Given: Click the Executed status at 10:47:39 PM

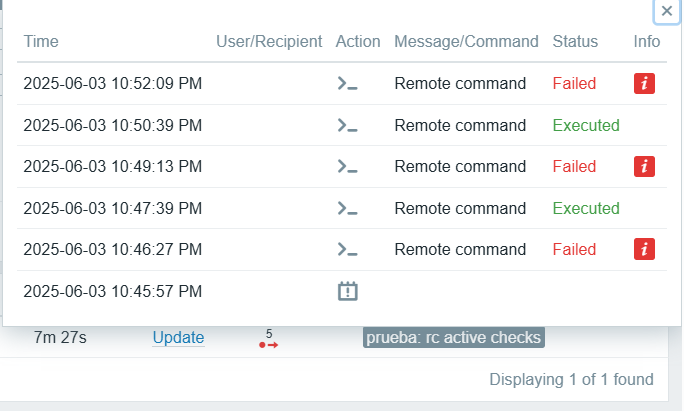Looking at the screenshot, I should point(586,209).
